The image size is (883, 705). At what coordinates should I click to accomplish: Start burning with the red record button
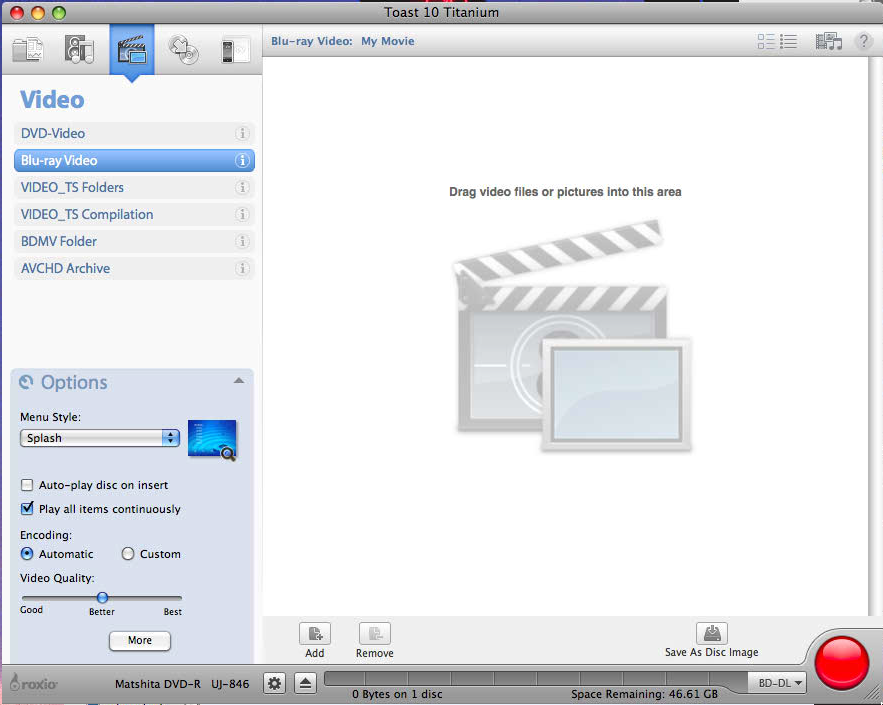point(842,663)
